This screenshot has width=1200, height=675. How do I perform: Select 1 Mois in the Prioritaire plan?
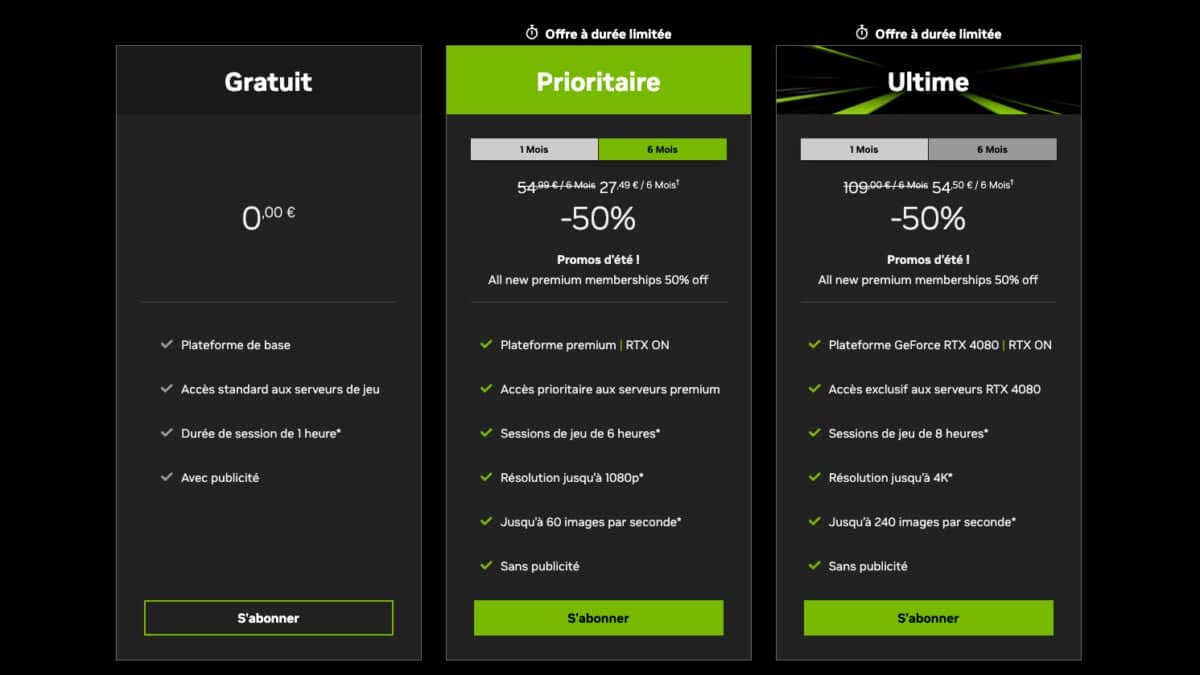pyautogui.click(x=534, y=149)
